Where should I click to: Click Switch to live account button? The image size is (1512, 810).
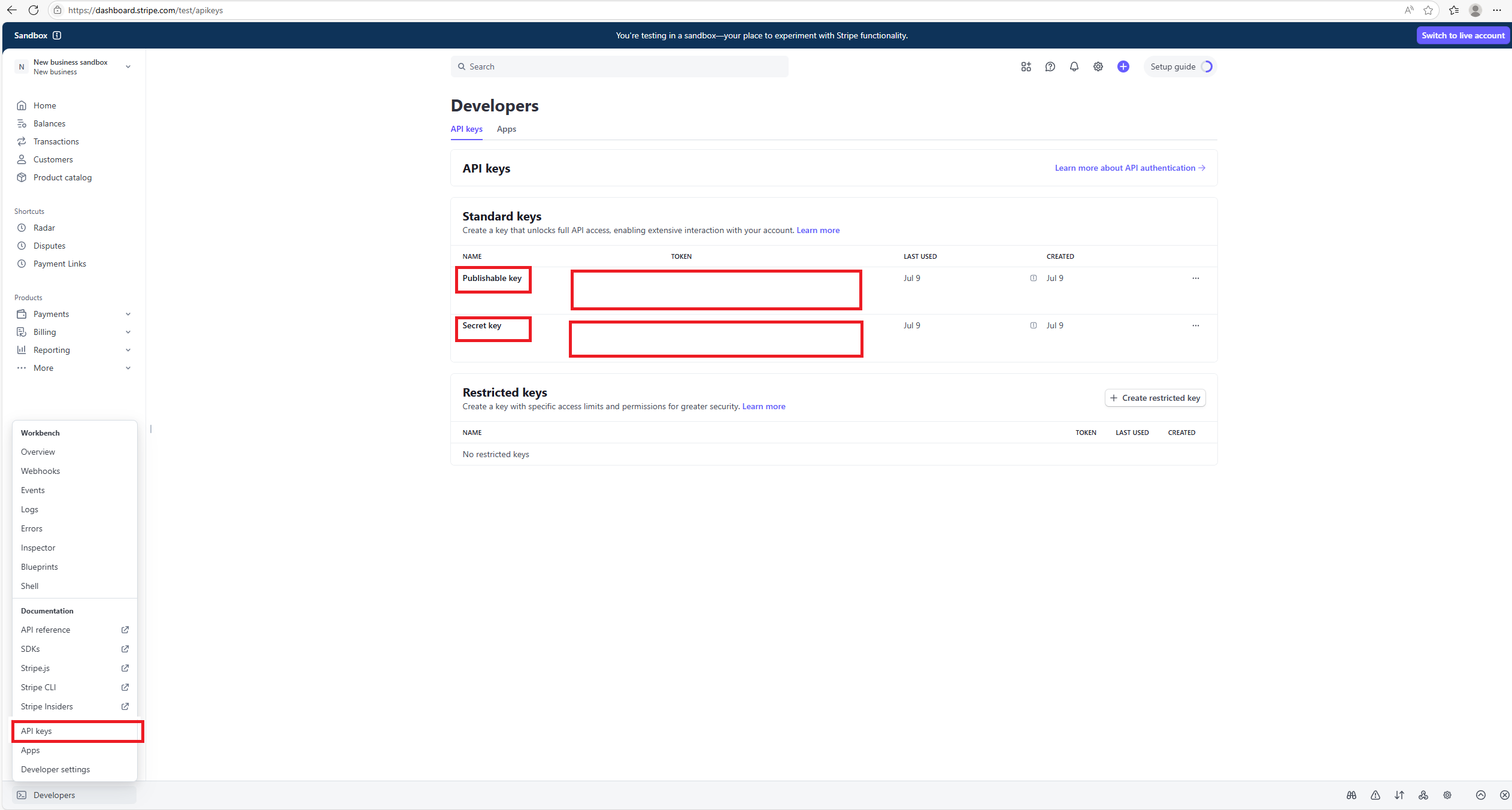(x=1462, y=35)
